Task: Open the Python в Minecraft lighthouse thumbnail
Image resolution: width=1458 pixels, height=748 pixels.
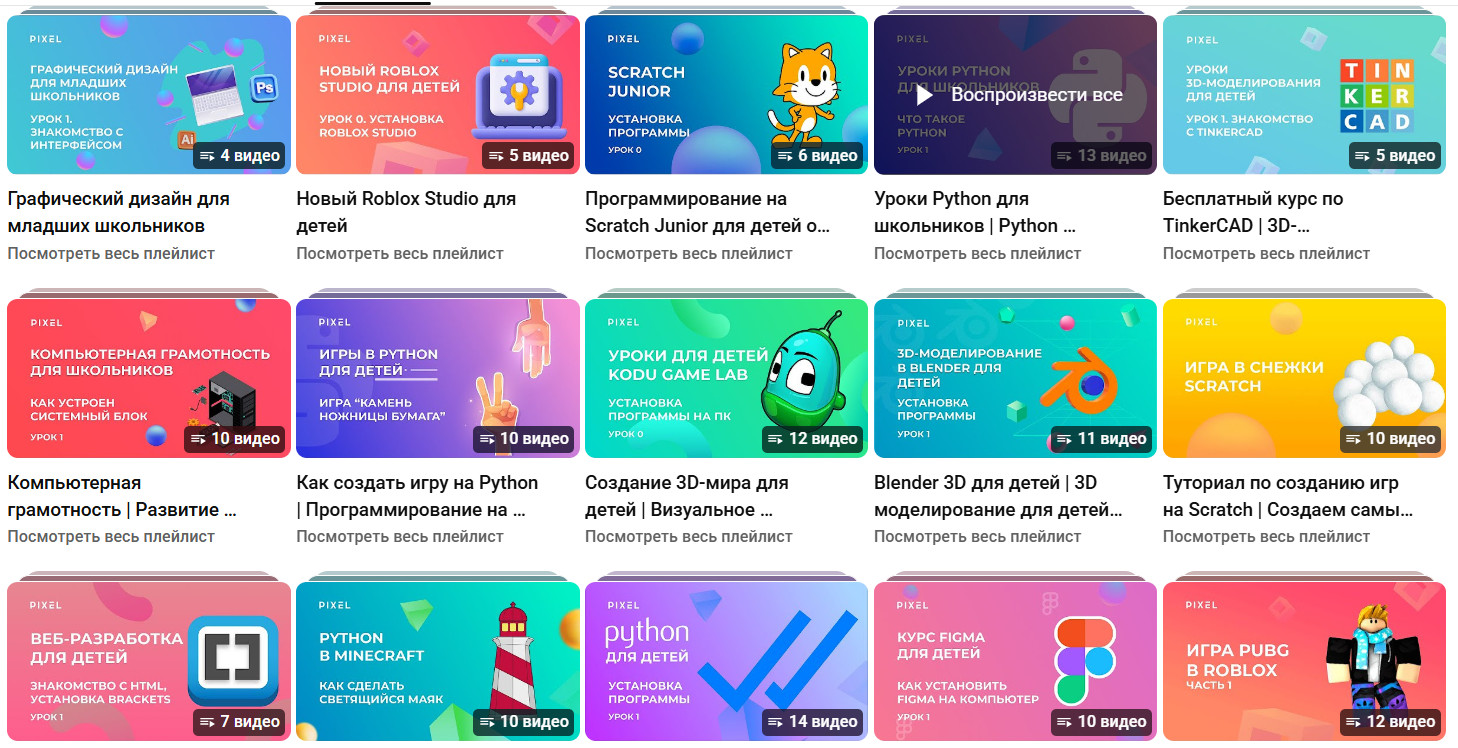Action: click(x=438, y=661)
